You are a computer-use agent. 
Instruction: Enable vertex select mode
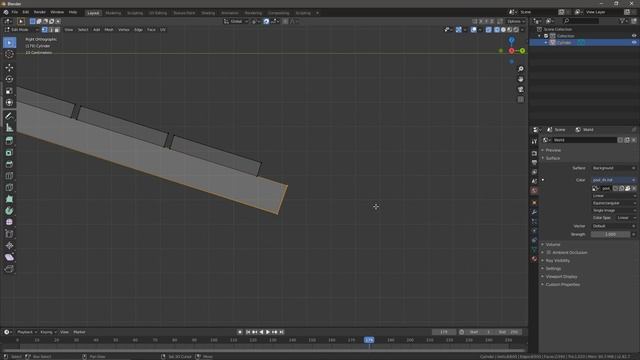coord(44,30)
